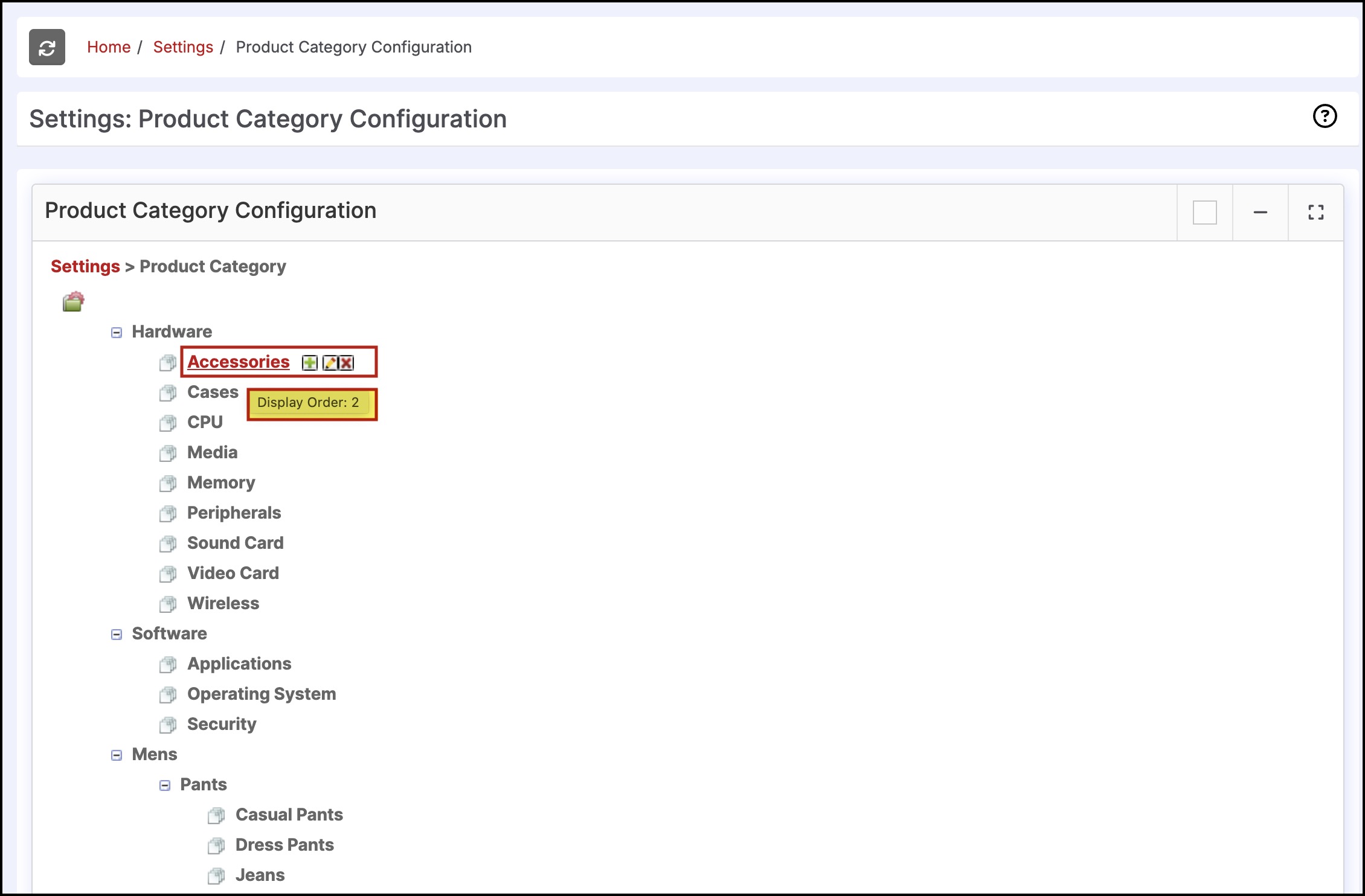Collapse the Software tree node
1365x896 pixels.
(117, 635)
